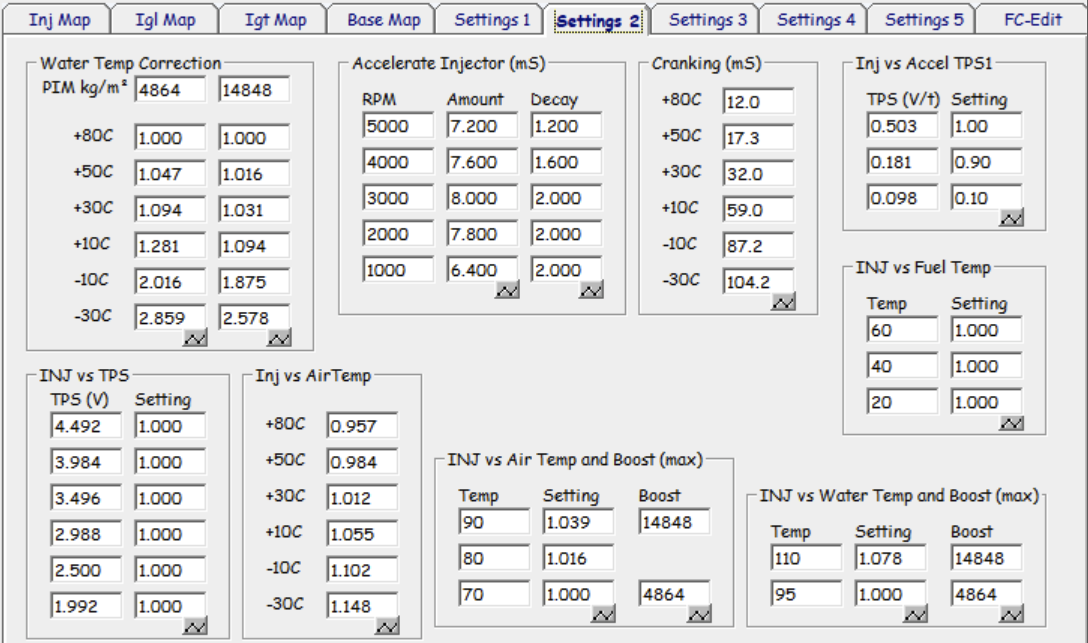This screenshot has width=1088, height=643.
Task: Click the Fuel Temp 60 input field
Action: click(902, 330)
